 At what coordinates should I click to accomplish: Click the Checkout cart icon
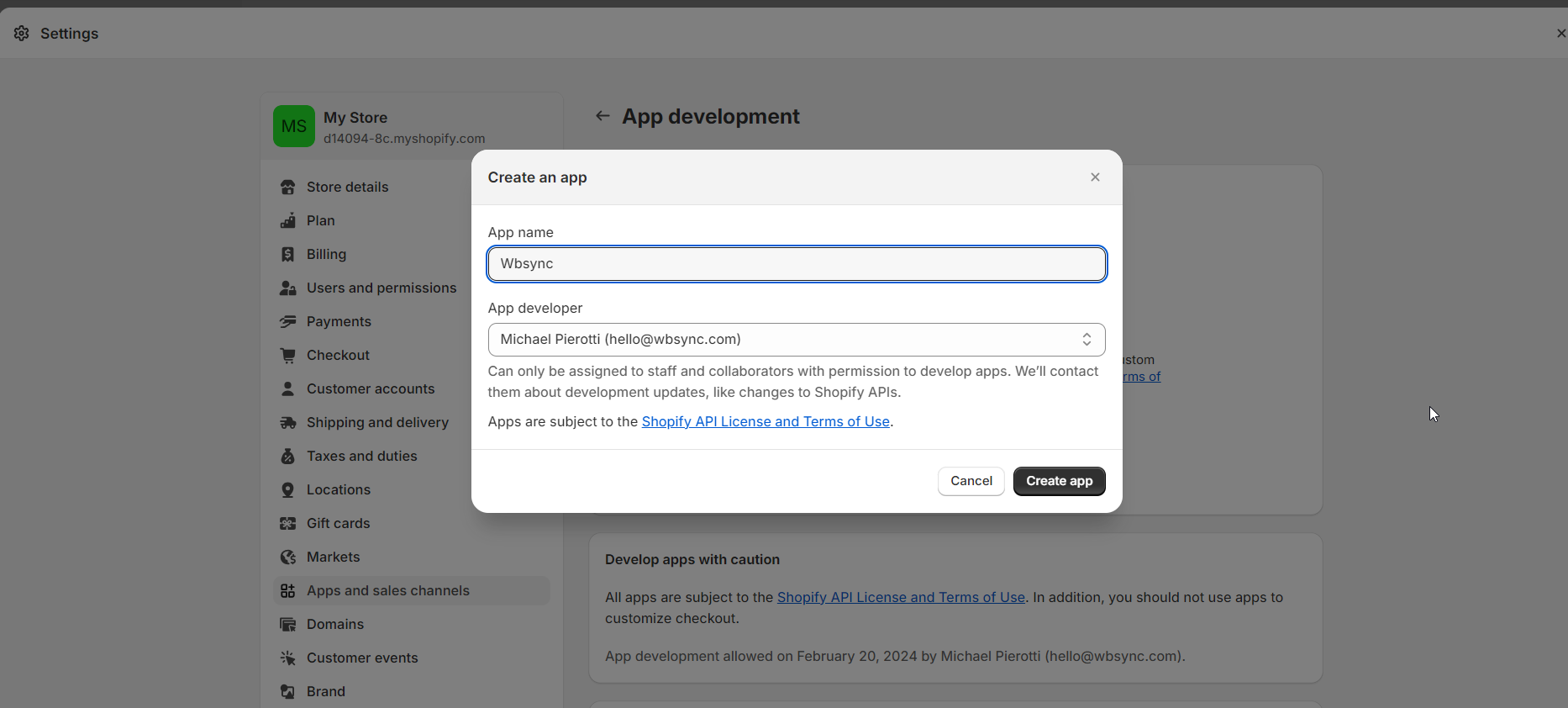coord(288,355)
